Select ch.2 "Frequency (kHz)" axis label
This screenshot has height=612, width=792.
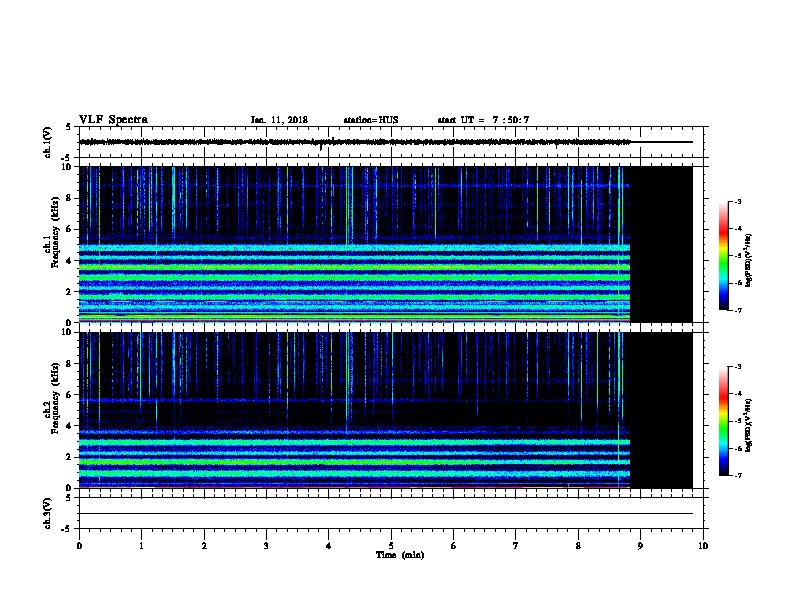click(55, 398)
